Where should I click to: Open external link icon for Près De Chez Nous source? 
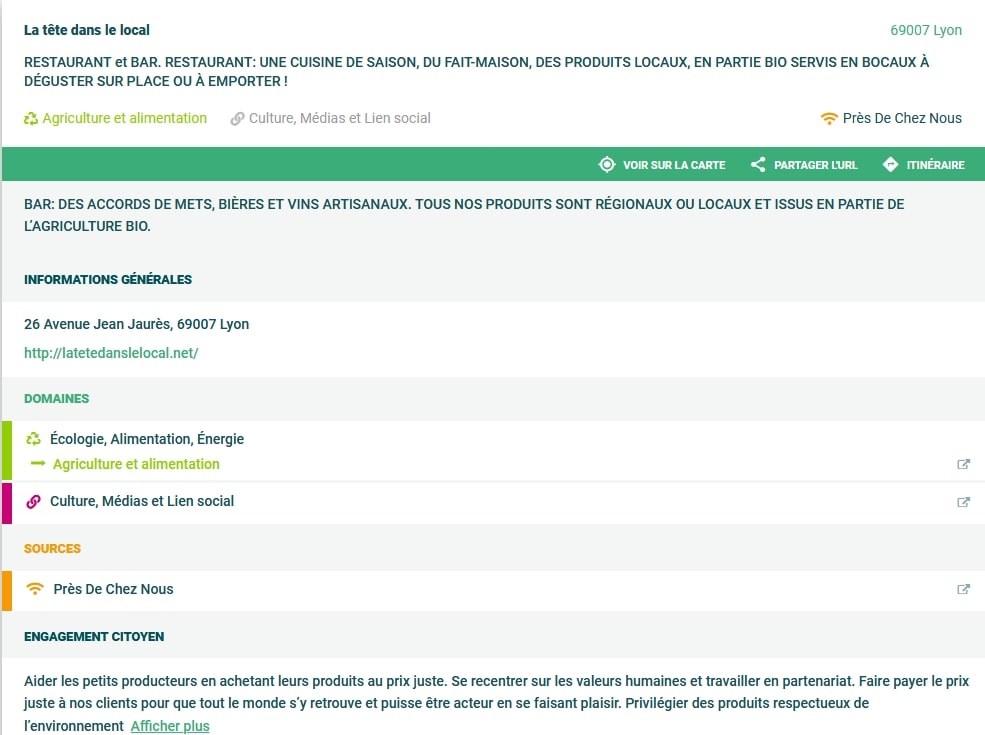pos(963,589)
